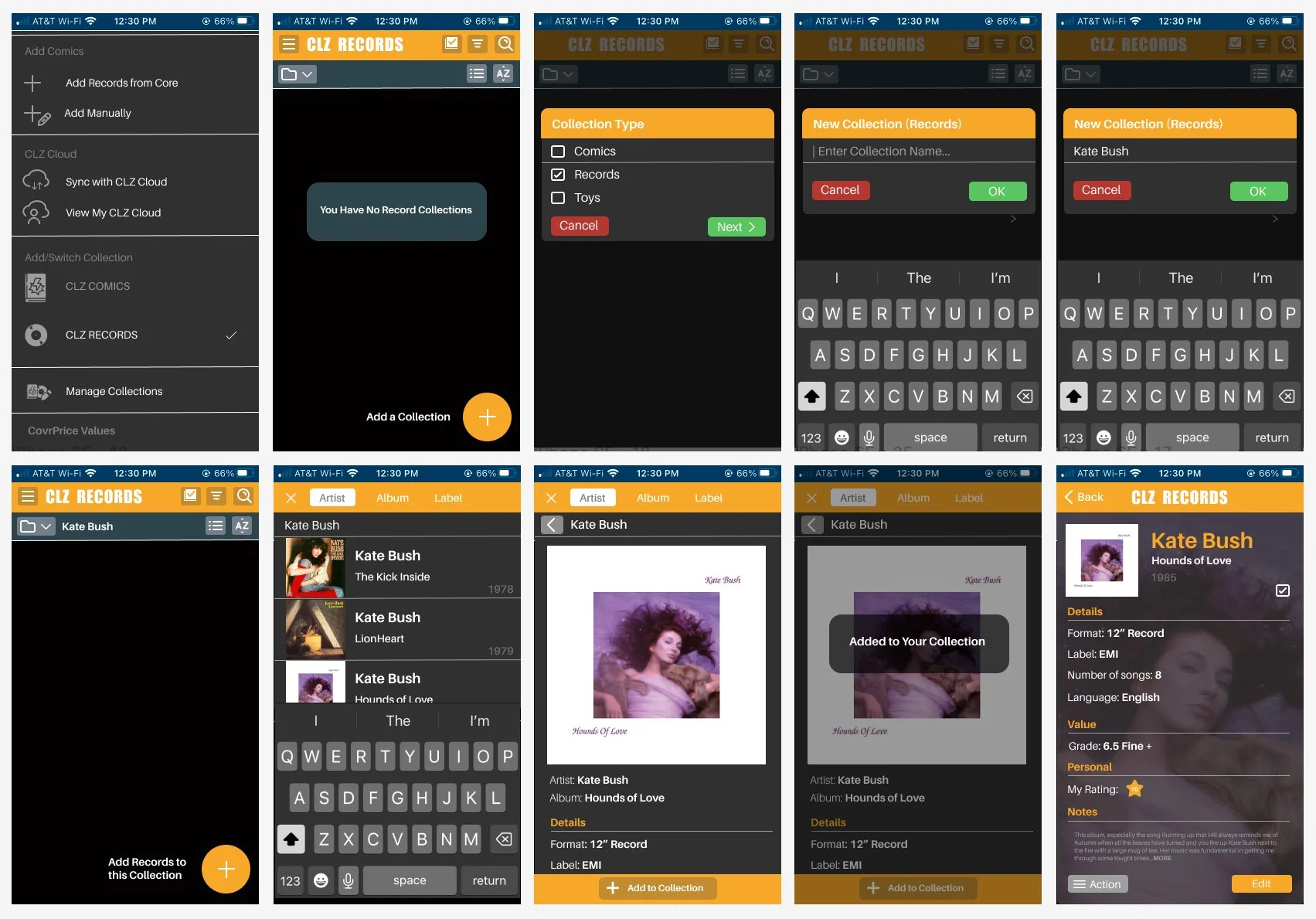1316x919 pixels.
Task: Tap search magnifier on the No Record Collections screen
Action: [505, 44]
